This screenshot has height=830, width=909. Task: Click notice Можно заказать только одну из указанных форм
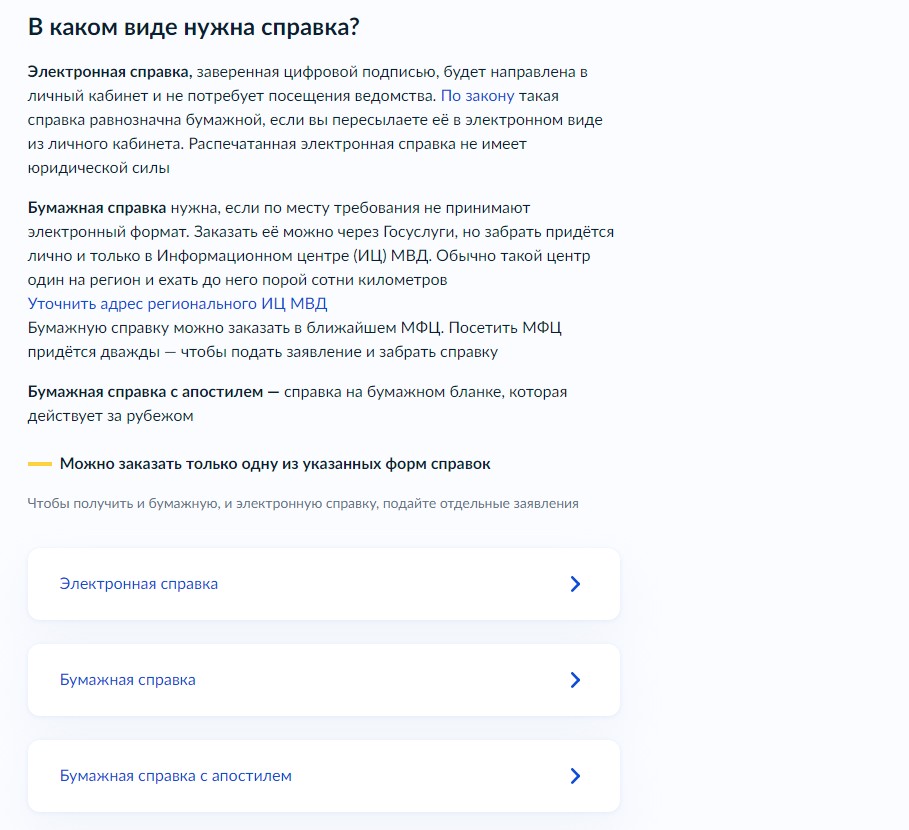[x=275, y=464]
